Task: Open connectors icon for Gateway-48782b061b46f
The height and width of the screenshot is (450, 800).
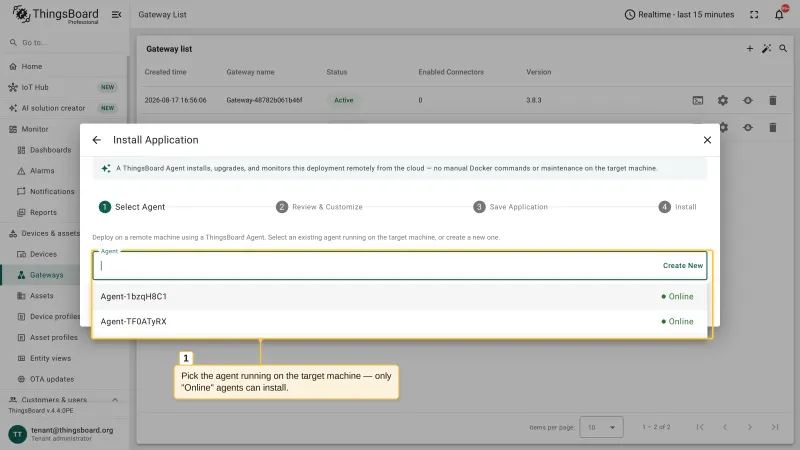Action: pyautogui.click(x=748, y=101)
